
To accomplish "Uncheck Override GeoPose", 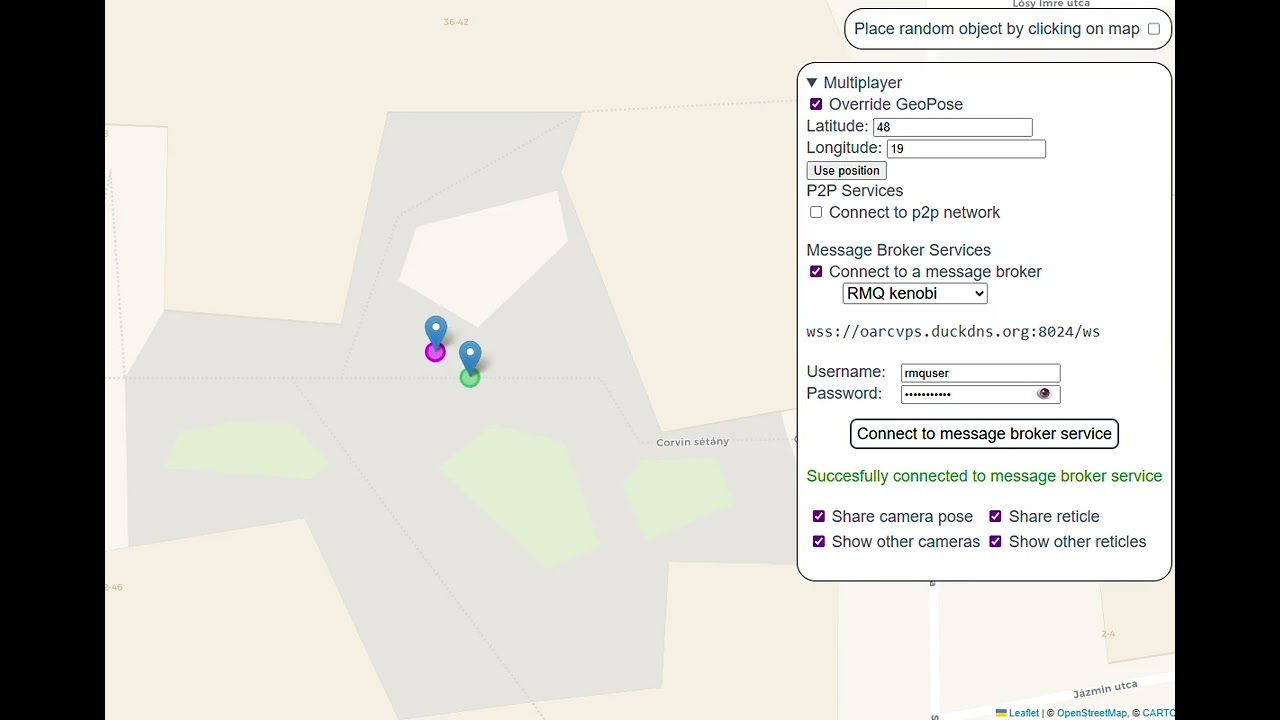I will click(x=816, y=104).
